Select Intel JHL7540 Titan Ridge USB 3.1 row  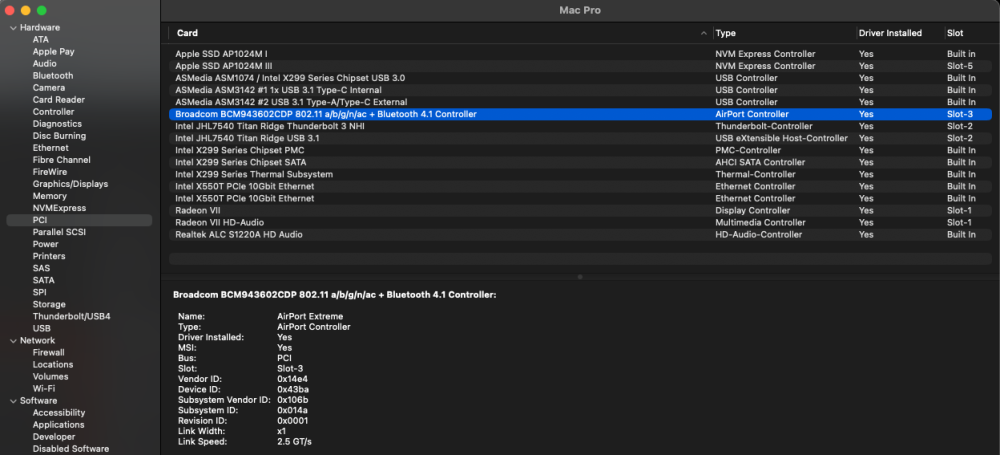580,138
